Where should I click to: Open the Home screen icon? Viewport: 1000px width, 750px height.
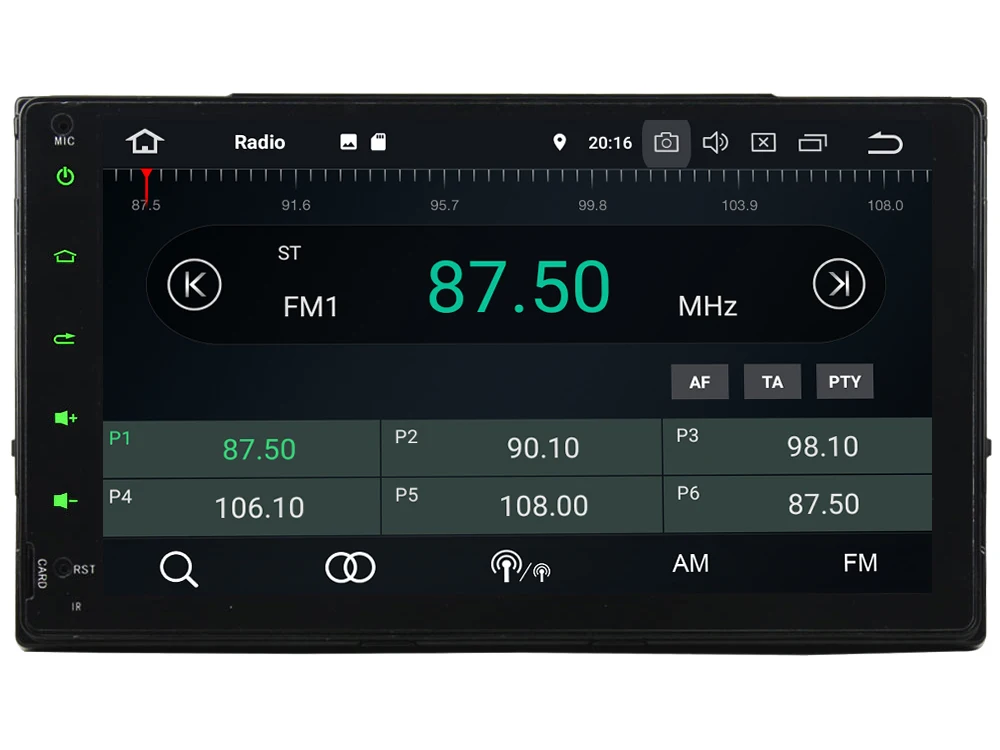[146, 142]
